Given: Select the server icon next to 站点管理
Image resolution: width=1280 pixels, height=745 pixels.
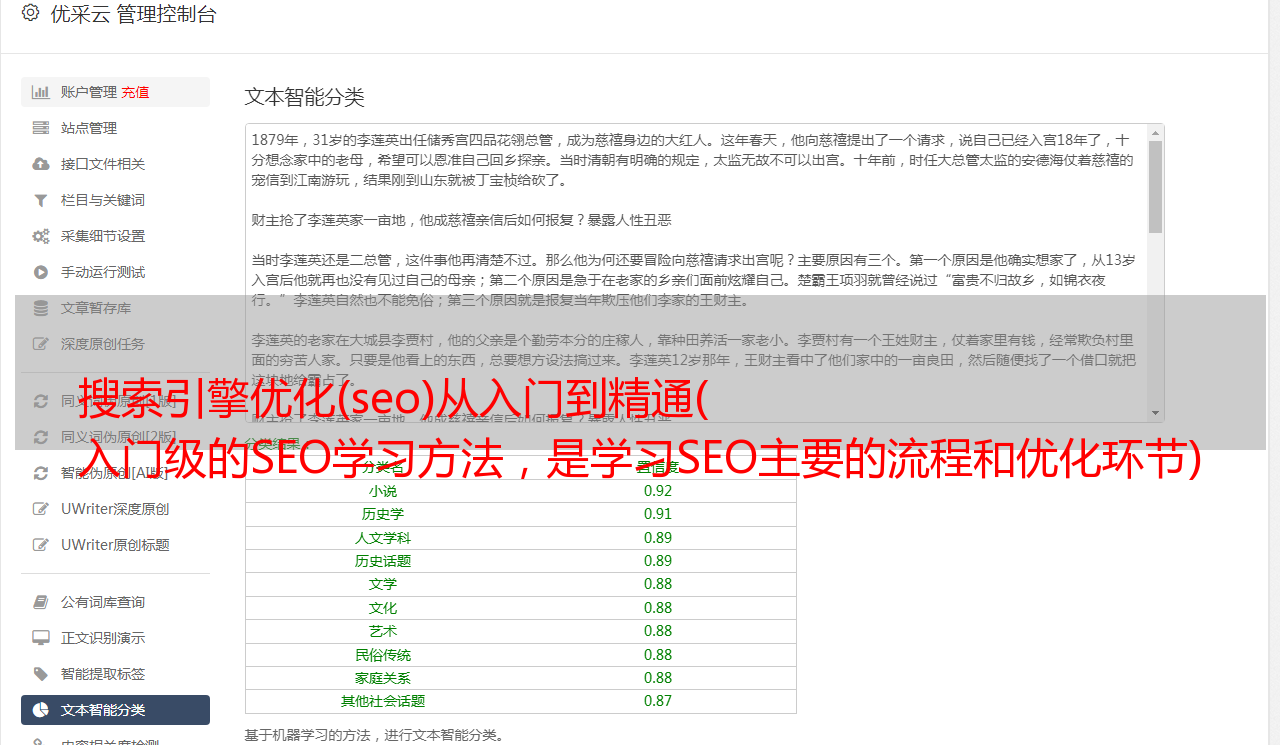Looking at the screenshot, I should click(x=41, y=128).
